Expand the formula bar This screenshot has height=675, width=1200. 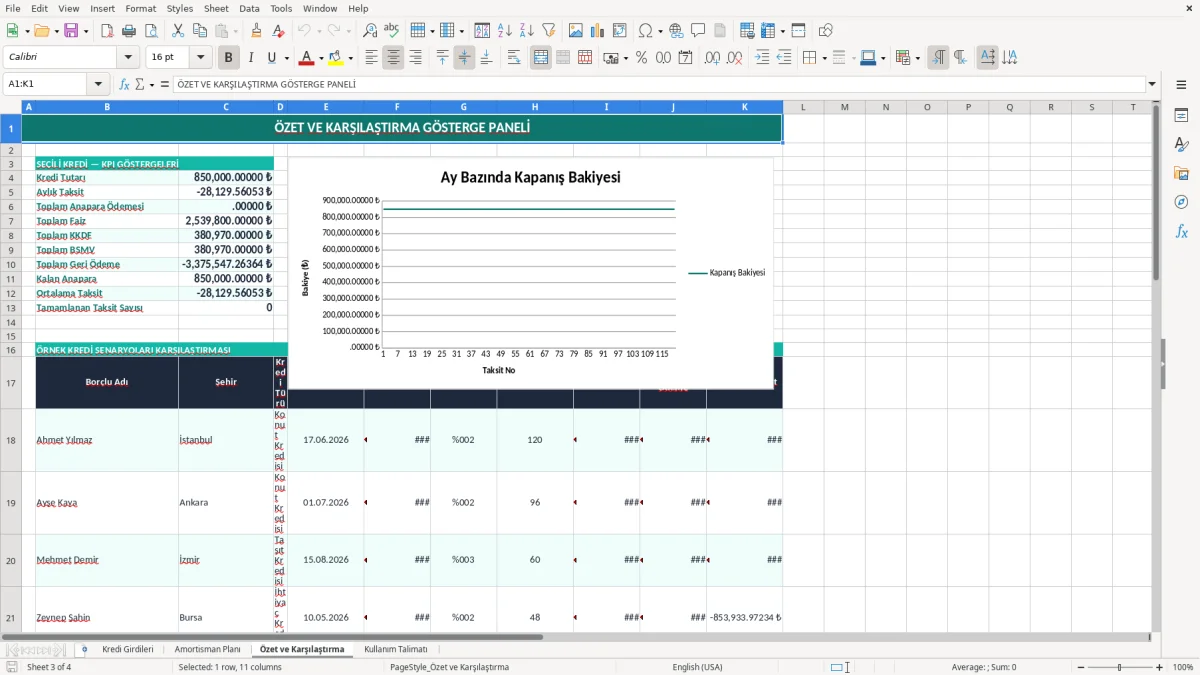[1152, 85]
